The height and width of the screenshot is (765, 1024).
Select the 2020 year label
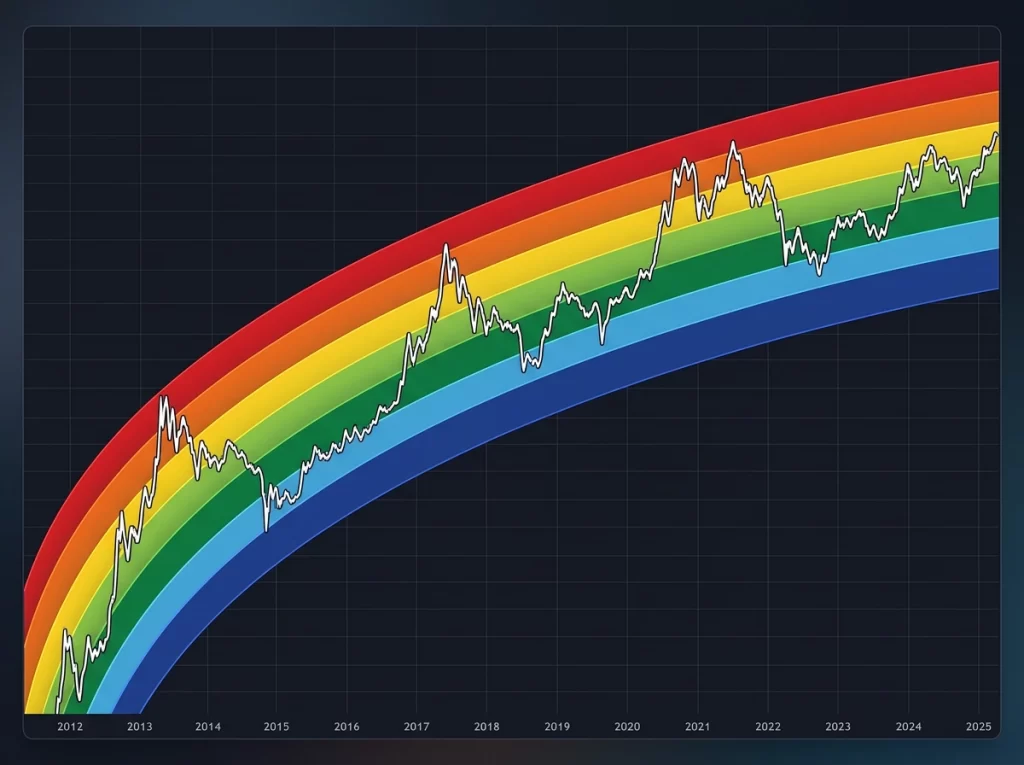point(627,726)
